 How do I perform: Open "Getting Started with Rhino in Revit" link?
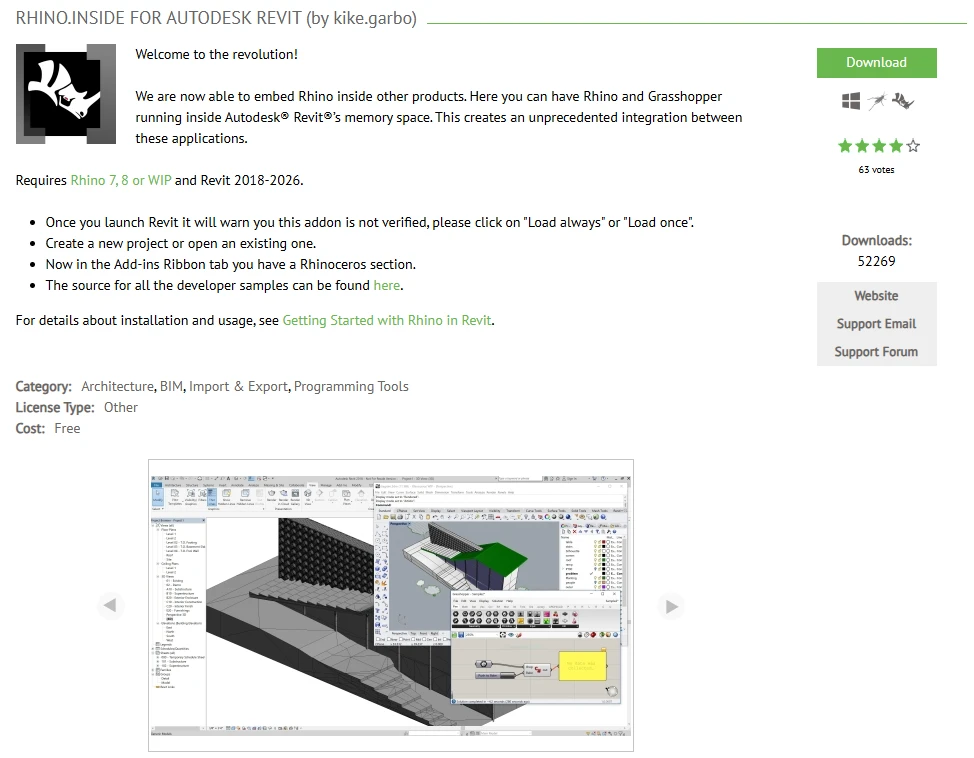387,320
